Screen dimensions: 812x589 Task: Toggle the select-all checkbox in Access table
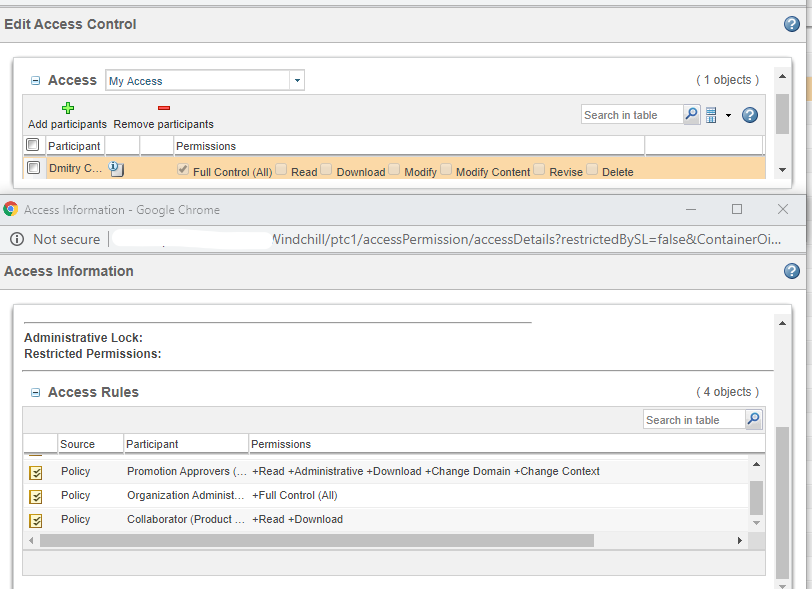[33, 146]
